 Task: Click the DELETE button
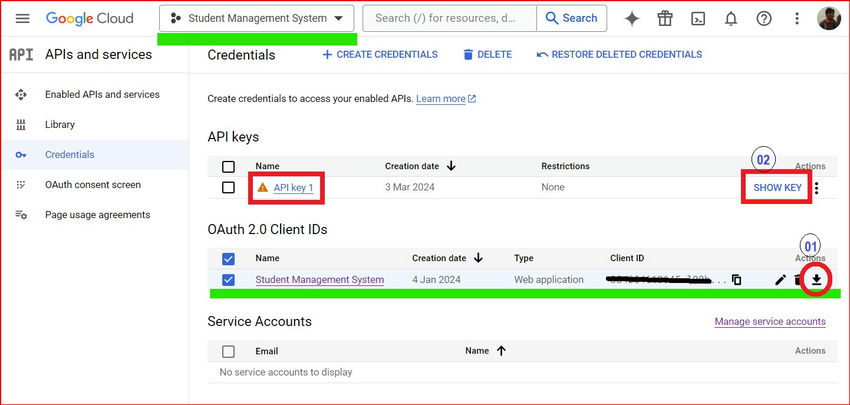click(x=487, y=55)
